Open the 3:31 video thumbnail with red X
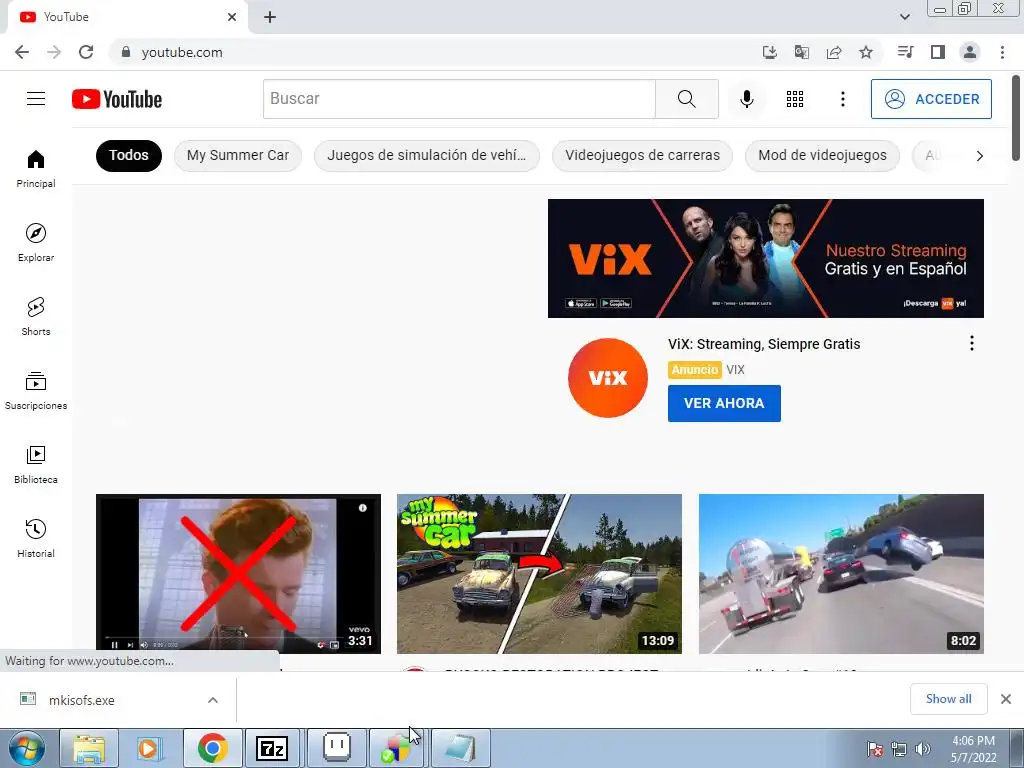The image size is (1024, 768). tap(238, 573)
